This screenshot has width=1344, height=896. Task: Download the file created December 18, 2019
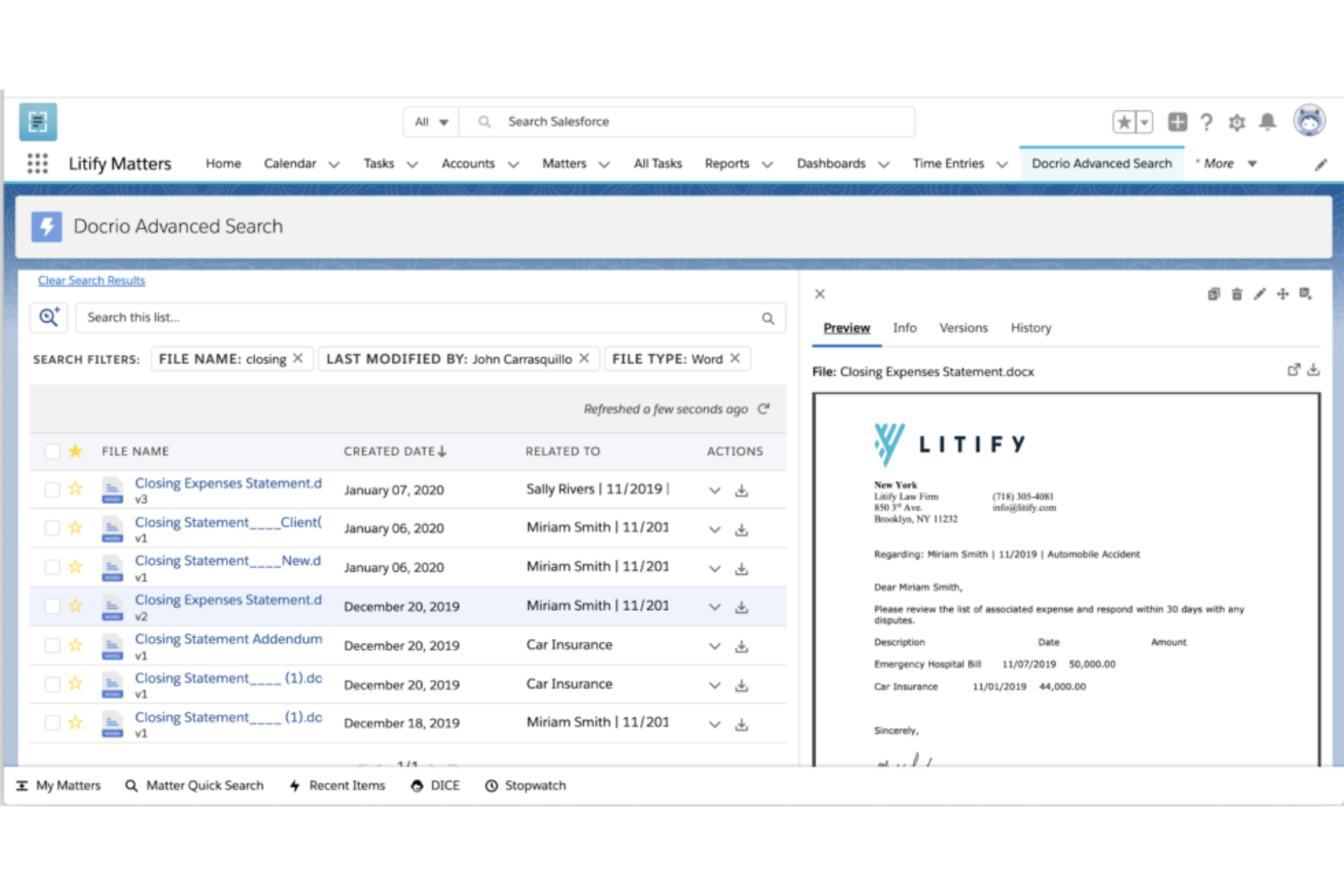click(x=742, y=724)
